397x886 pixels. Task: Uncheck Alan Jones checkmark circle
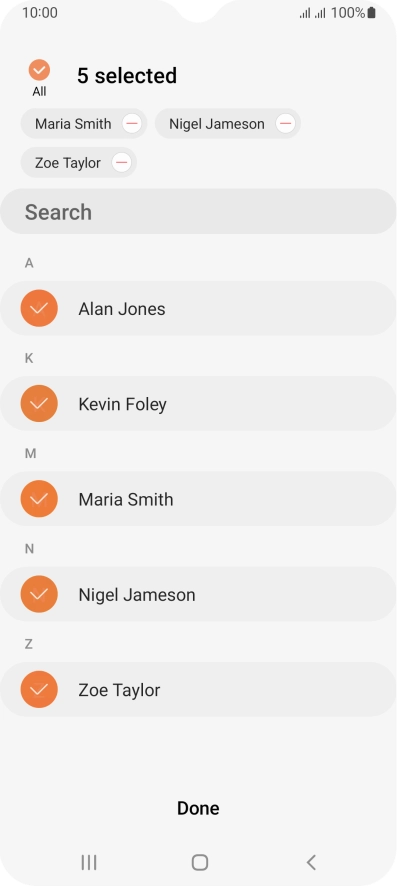(x=39, y=308)
